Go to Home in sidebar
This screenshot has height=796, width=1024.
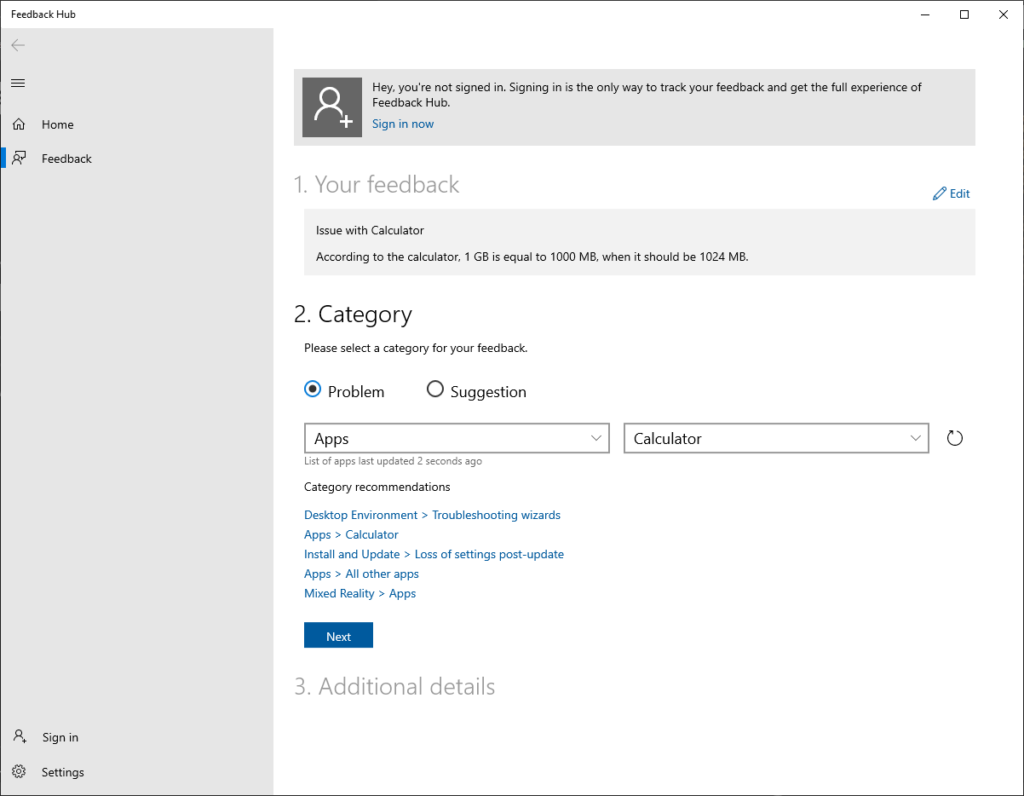coord(137,124)
